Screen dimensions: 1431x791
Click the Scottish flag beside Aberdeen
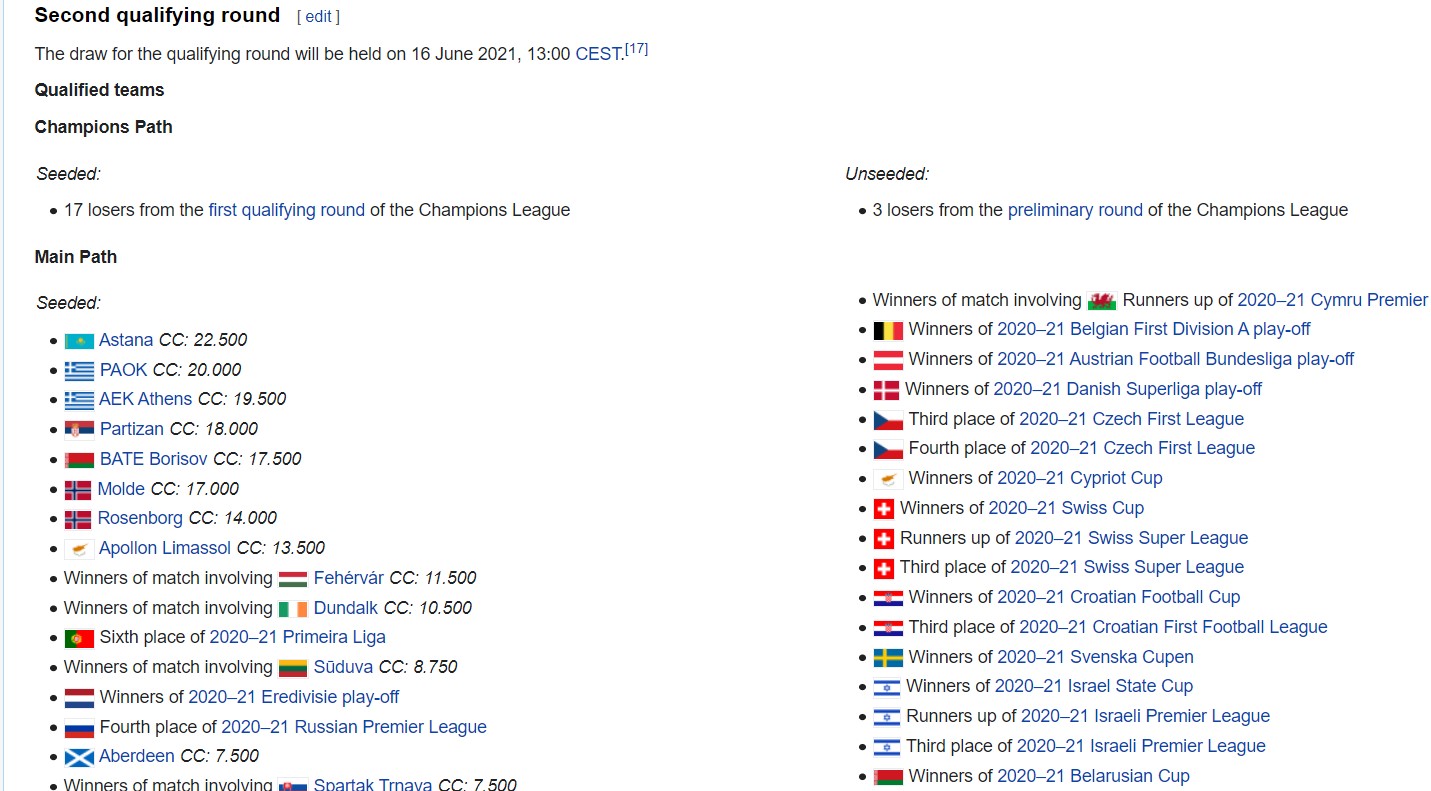point(79,757)
